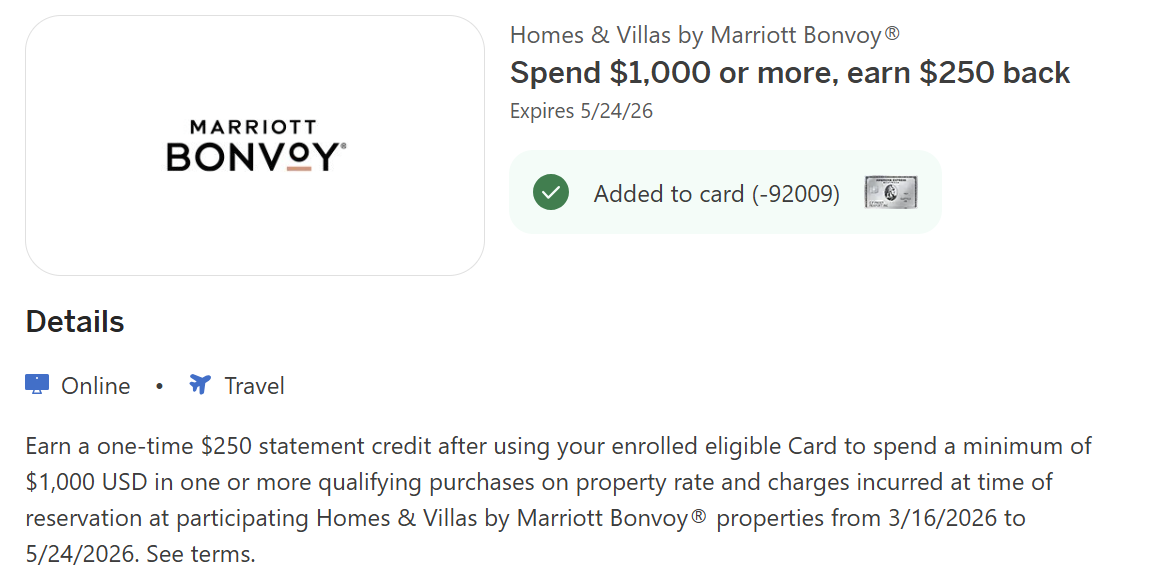1154x580 pixels.
Task: Click the Added to card (-92009) status
Action: tap(716, 193)
